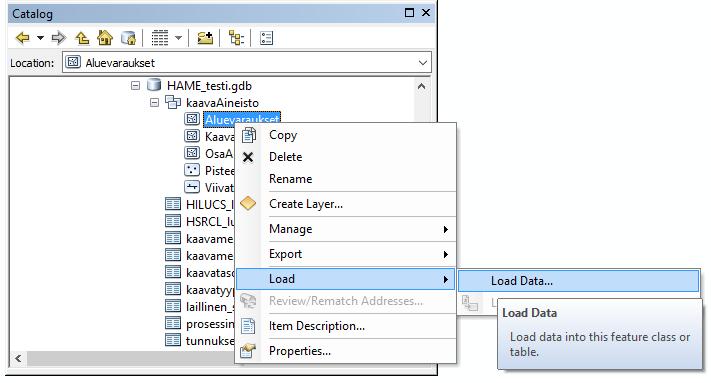Click the Viivat line feature class icon
Viewport: 711px width, 383px height.
[192, 187]
